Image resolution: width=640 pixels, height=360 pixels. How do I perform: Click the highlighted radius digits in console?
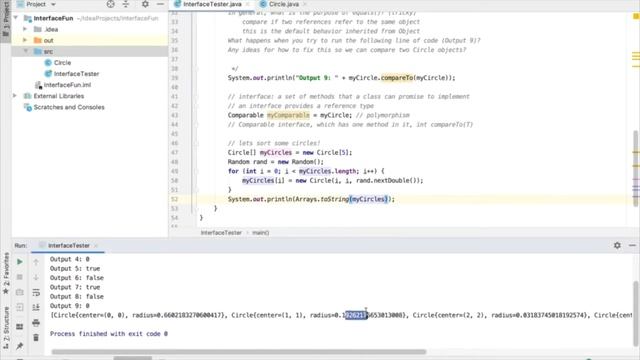356,315
